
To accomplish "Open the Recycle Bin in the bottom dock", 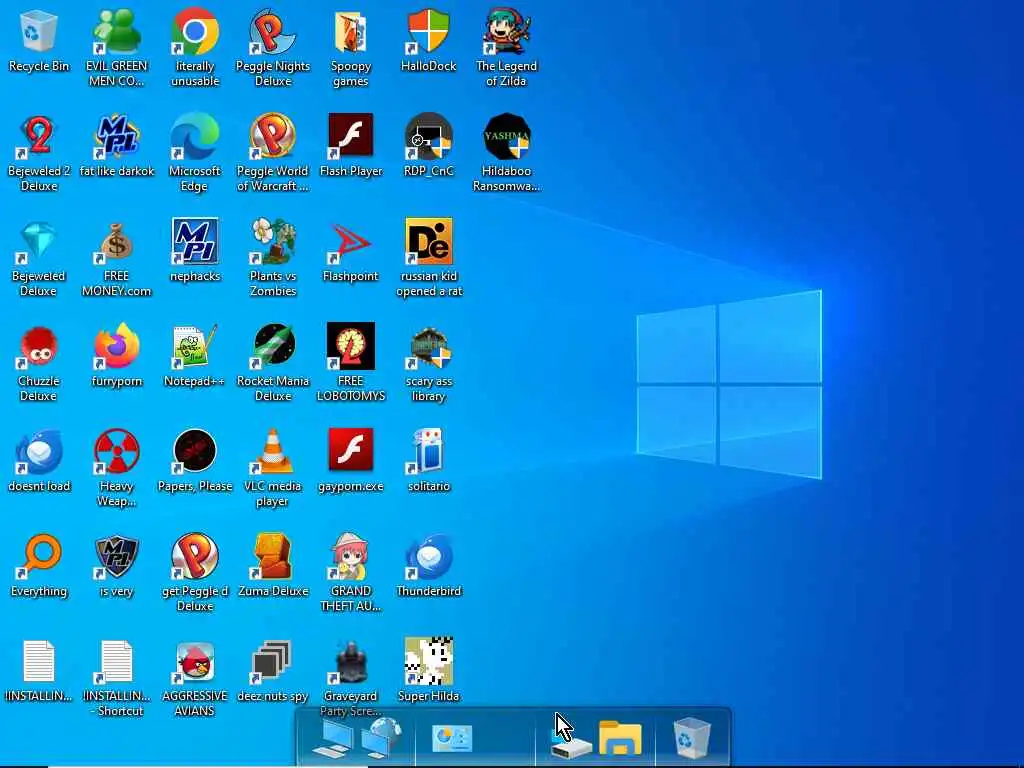I will 691,738.
